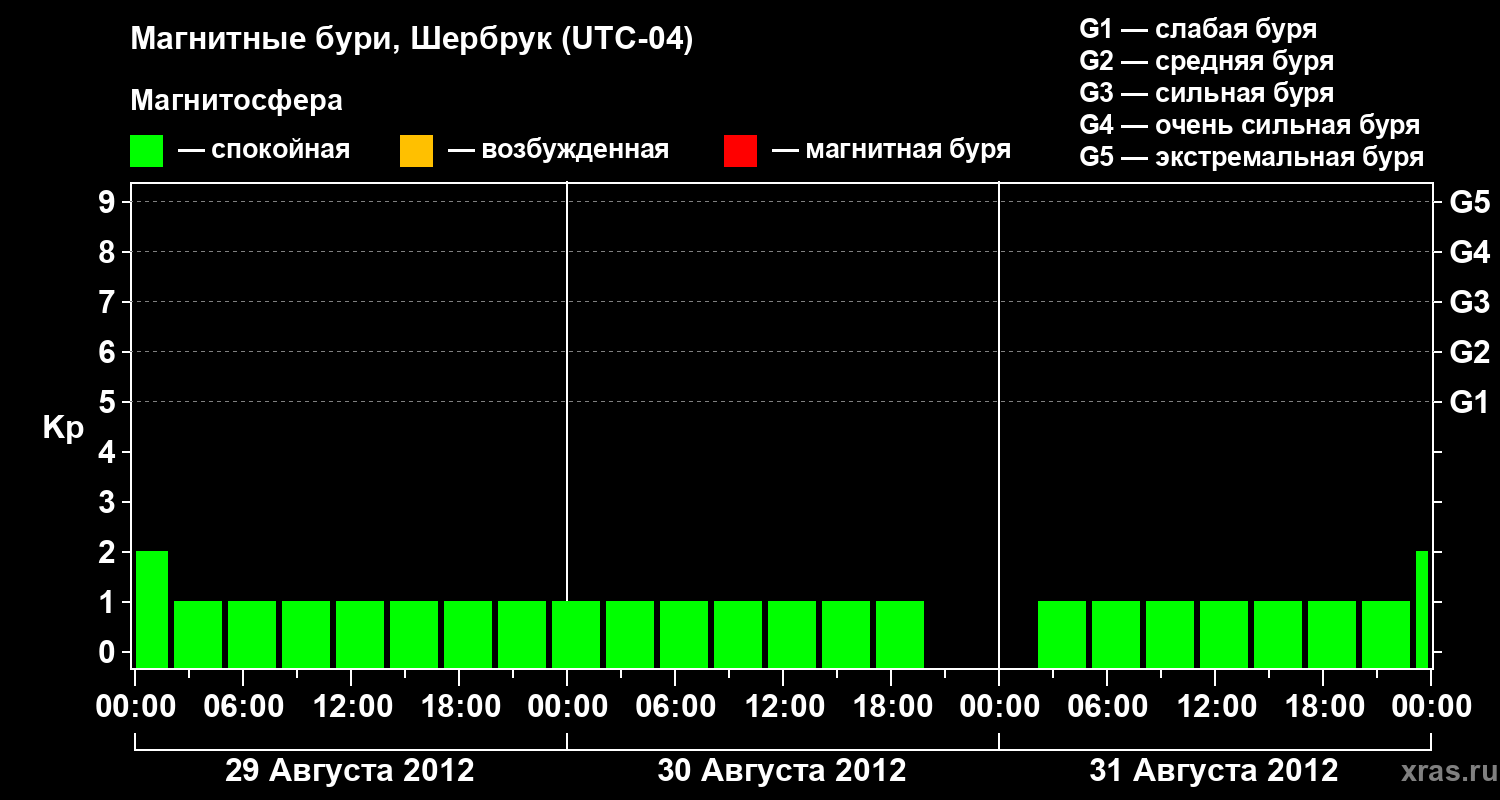This screenshot has height=800, width=1500.
Task: Click the 'Магнитосфера' legend heading
Action: pos(236,101)
